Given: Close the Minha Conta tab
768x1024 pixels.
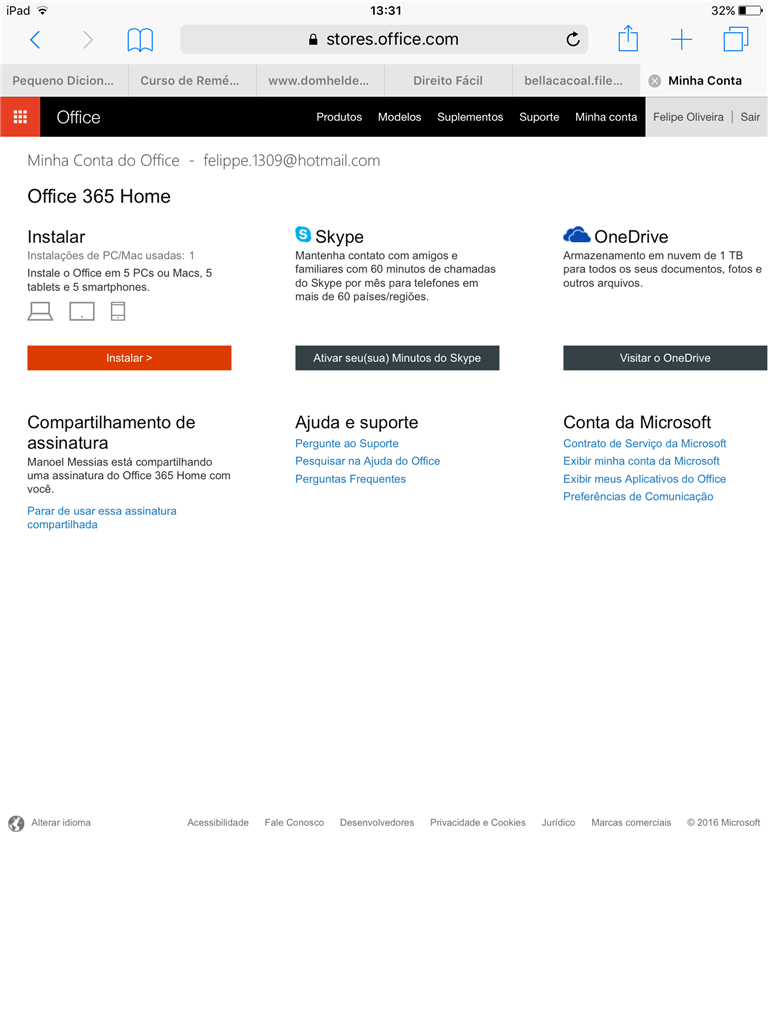Looking at the screenshot, I should coord(654,81).
